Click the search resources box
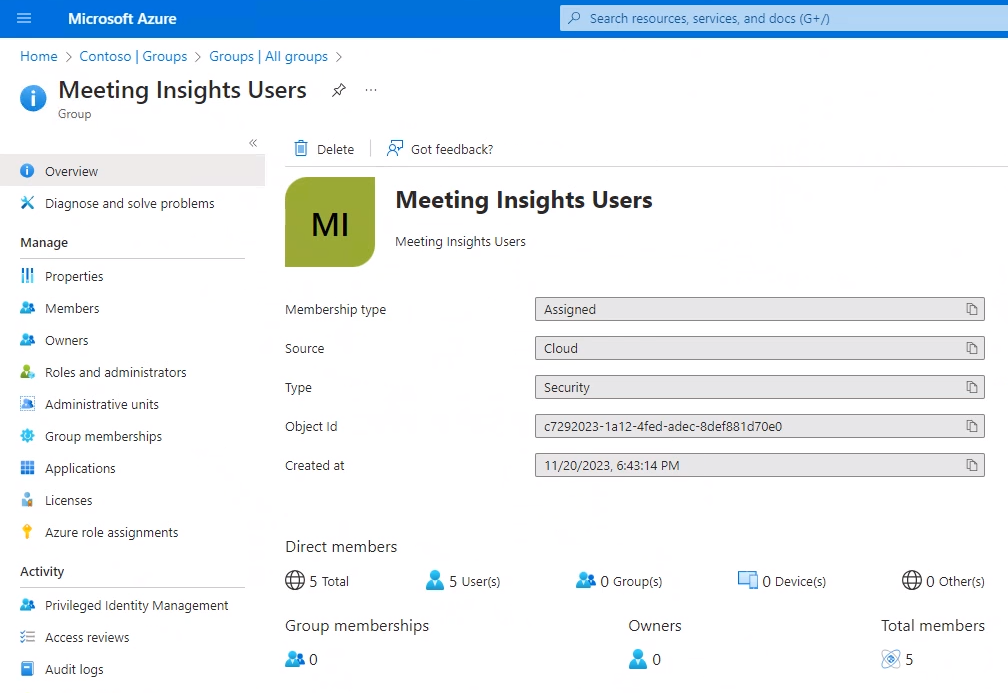1008x693 pixels. 780,19
